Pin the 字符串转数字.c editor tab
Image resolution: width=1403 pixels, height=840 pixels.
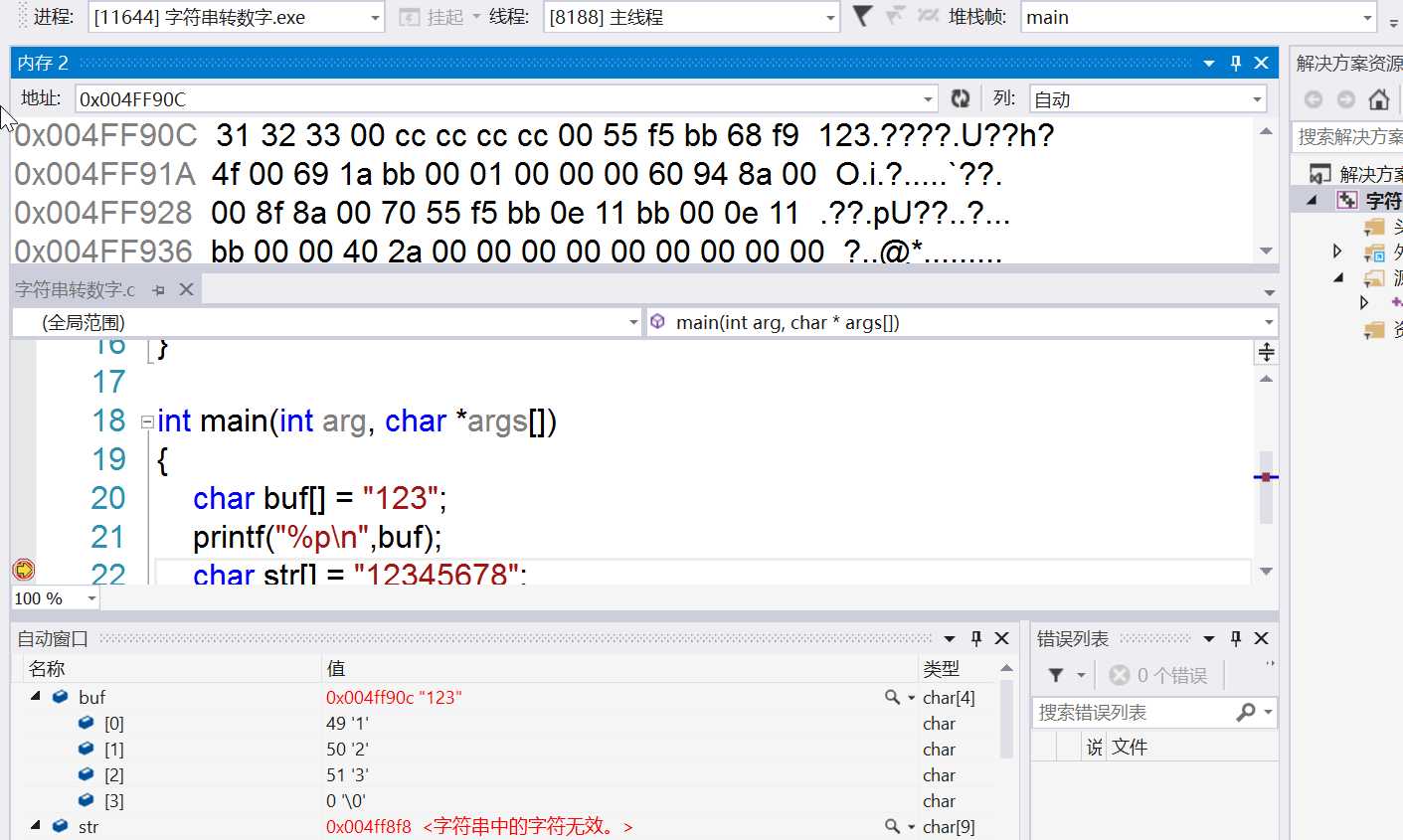[x=159, y=289]
